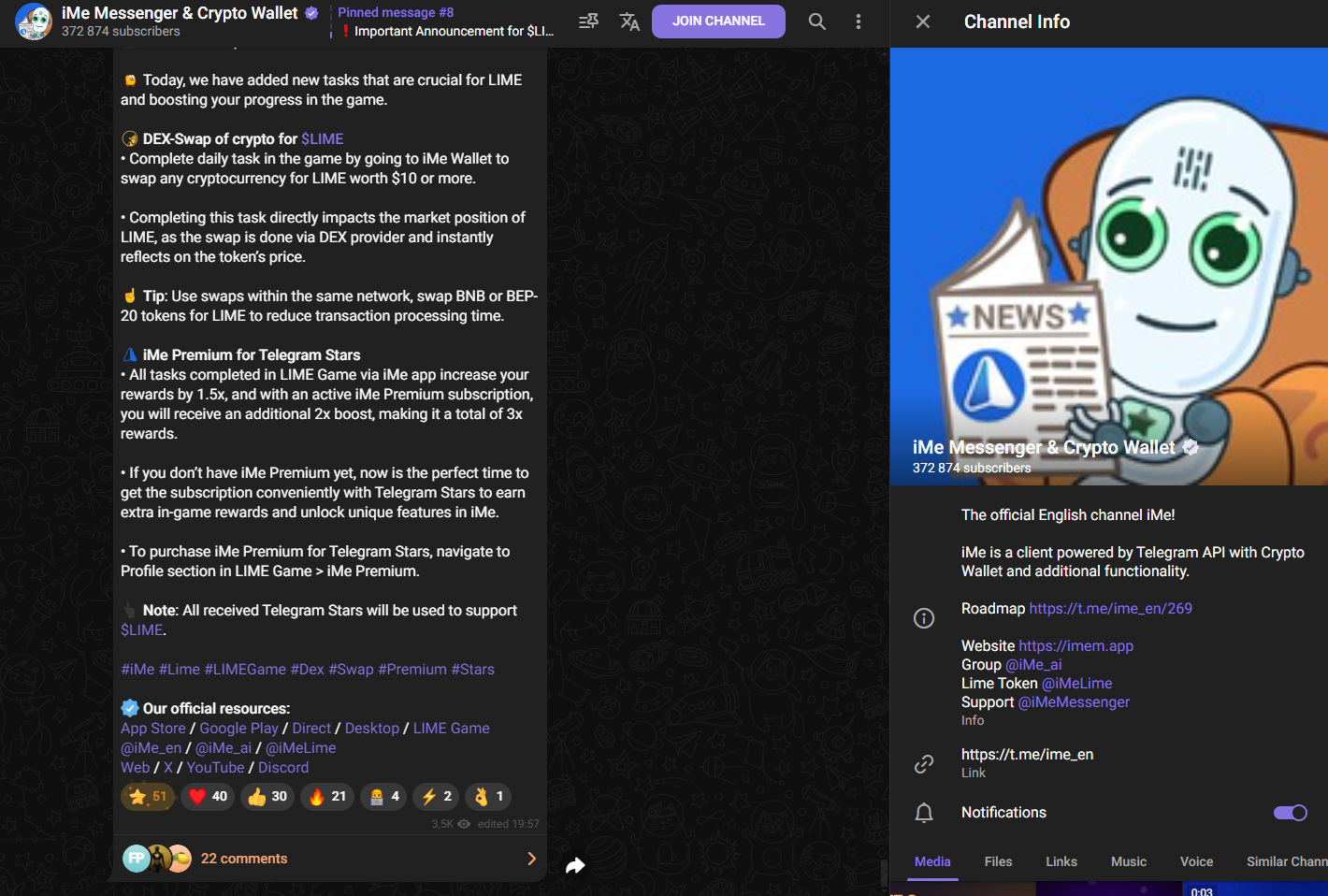Copy the https://t.me/ime_en channel link

(x=1028, y=755)
